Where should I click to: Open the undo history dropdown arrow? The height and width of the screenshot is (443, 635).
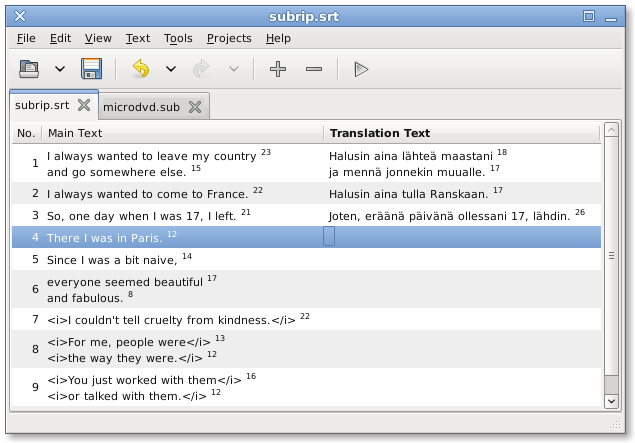[x=171, y=69]
